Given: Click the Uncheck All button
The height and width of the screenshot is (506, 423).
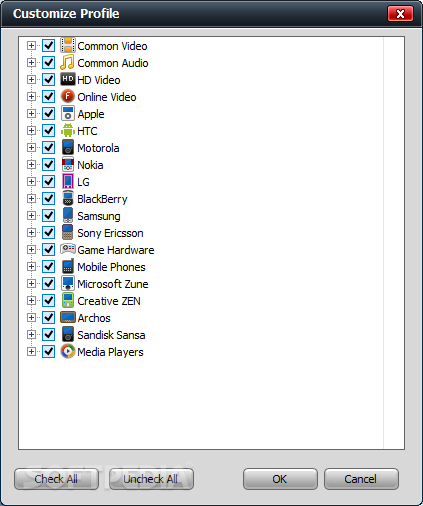Looking at the screenshot, I should (151, 479).
